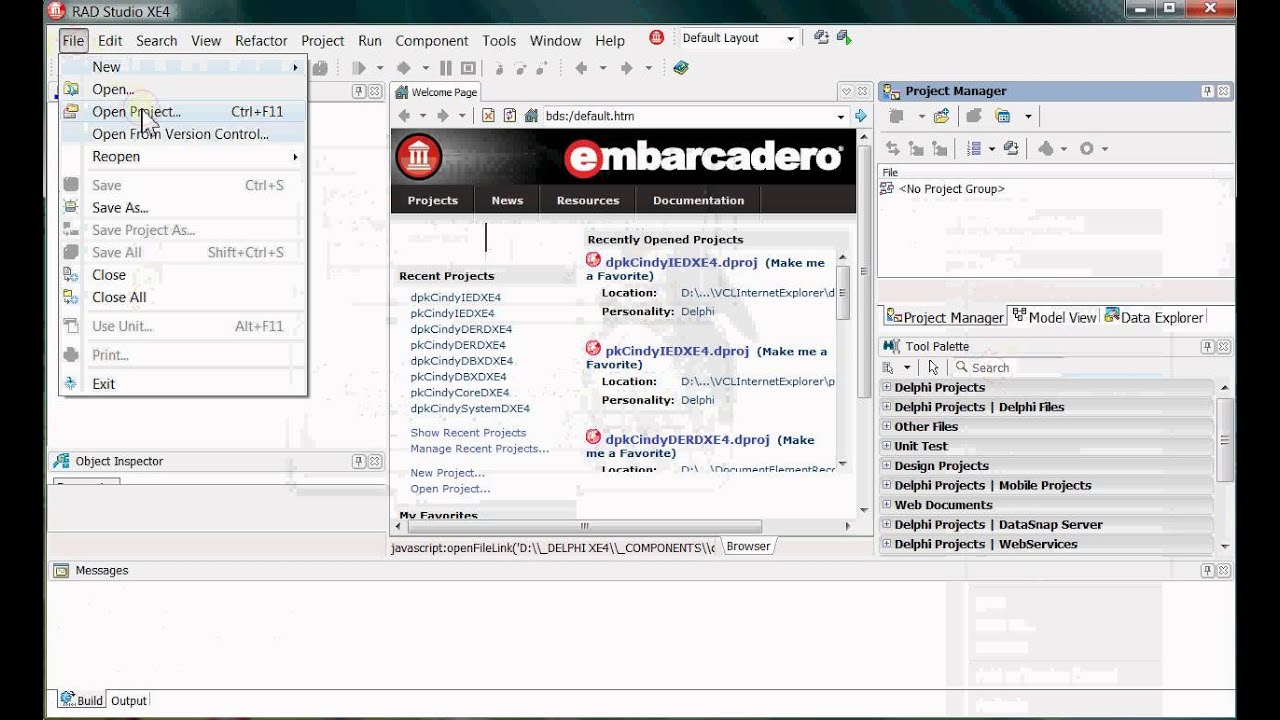
Task: Pin the Object Inspector panel
Action: pos(359,461)
